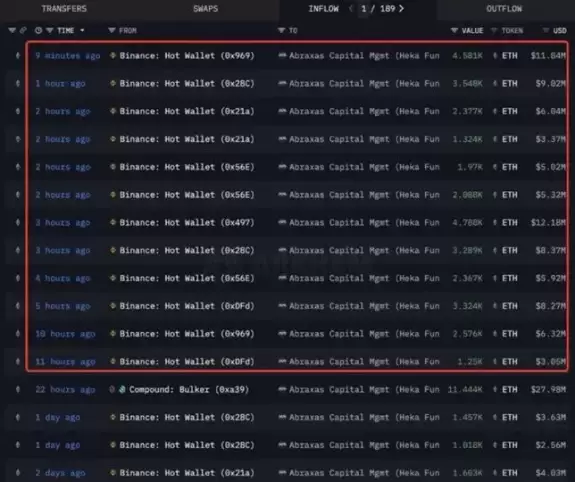The width and height of the screenshot is (575, 482).
Task: Click the Compound icon in 22 hours ago row
Action: [122, 389]
